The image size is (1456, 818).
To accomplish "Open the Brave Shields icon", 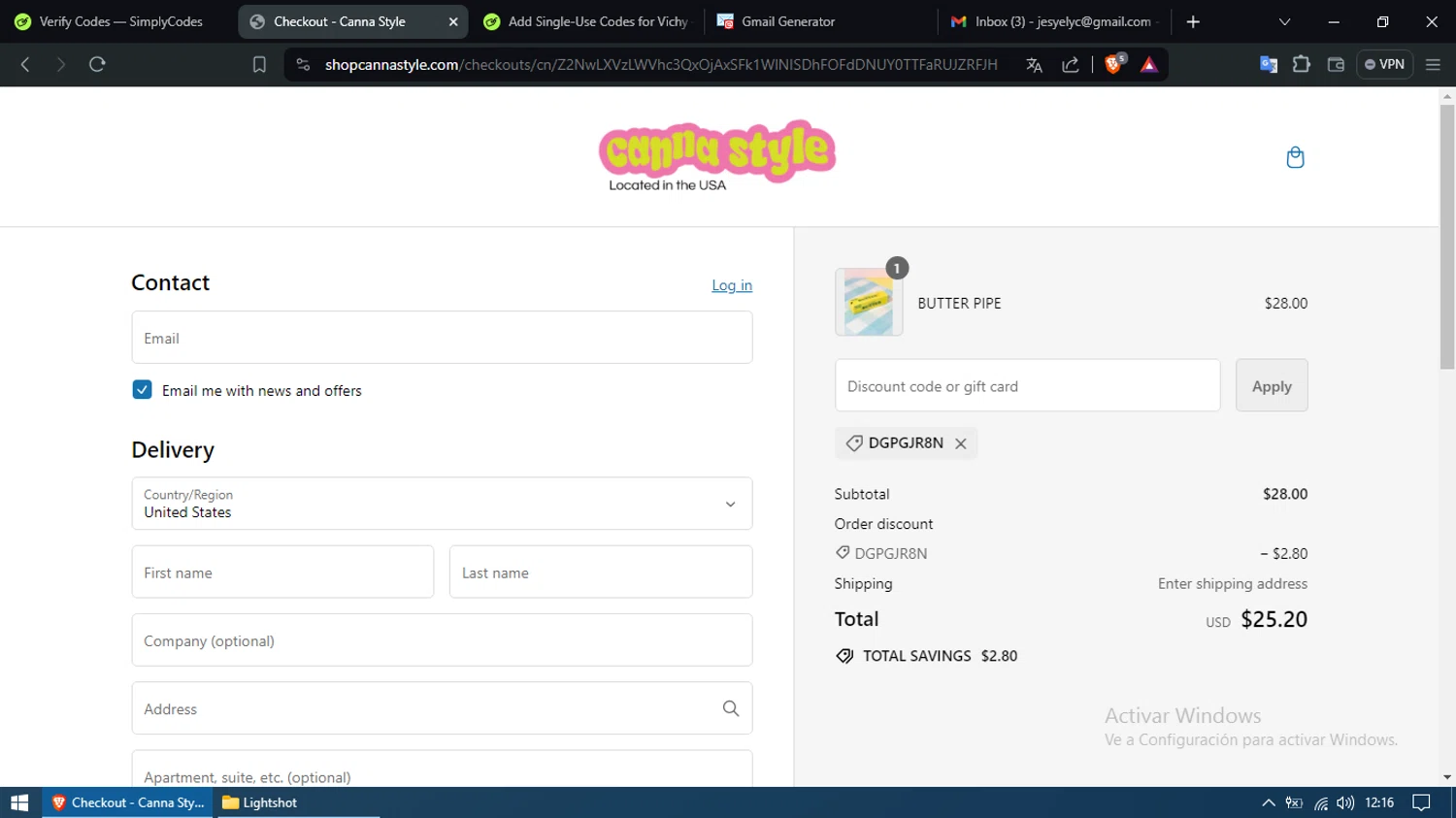I will (x=1114, y=64).
